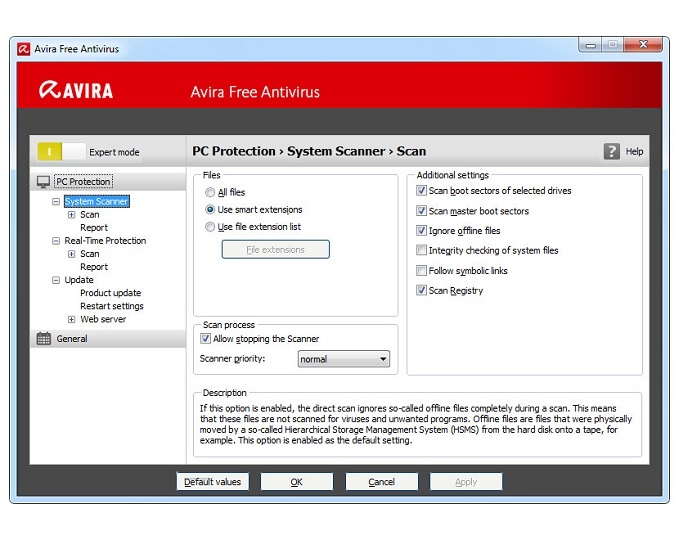Open Product update in the tree

point(110,293)
